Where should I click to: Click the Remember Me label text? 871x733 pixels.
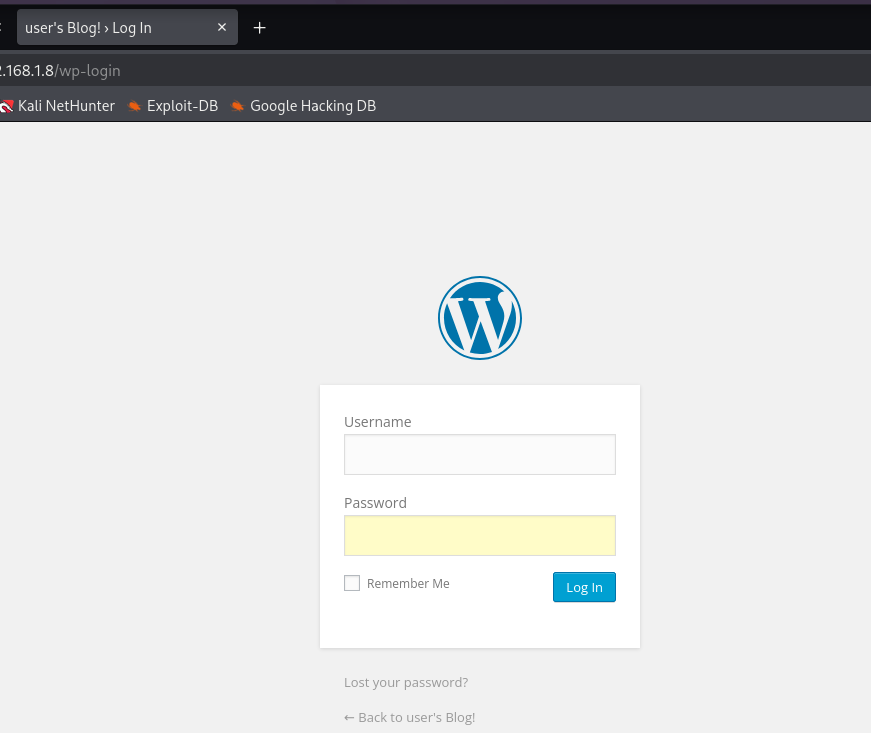pos(408,584)
